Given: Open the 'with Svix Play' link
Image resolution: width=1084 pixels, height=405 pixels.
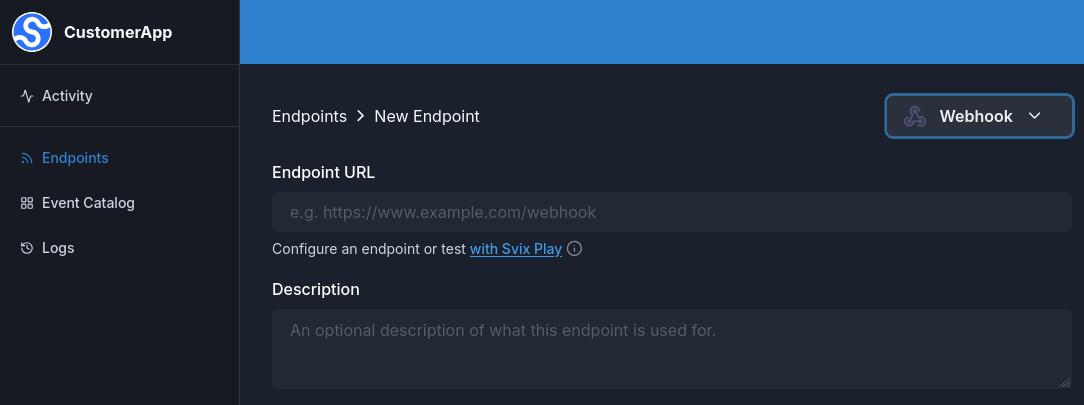Looking at the screenshot, I should click(515, 249).
